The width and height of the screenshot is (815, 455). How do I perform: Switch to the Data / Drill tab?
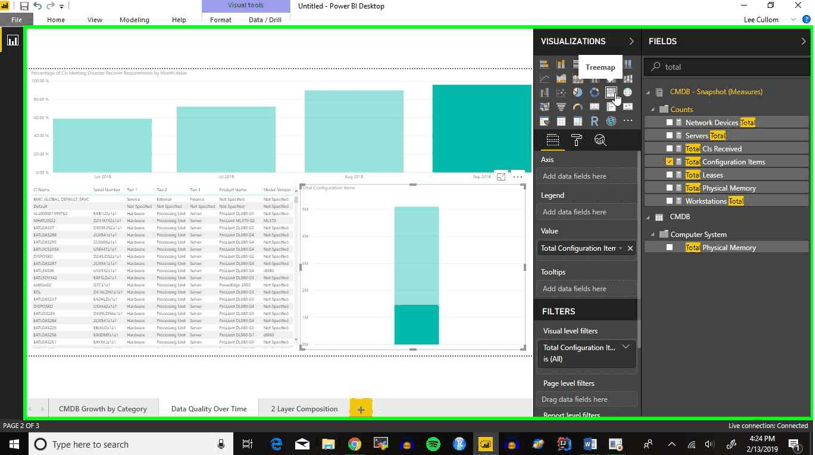tap(265, 20)
